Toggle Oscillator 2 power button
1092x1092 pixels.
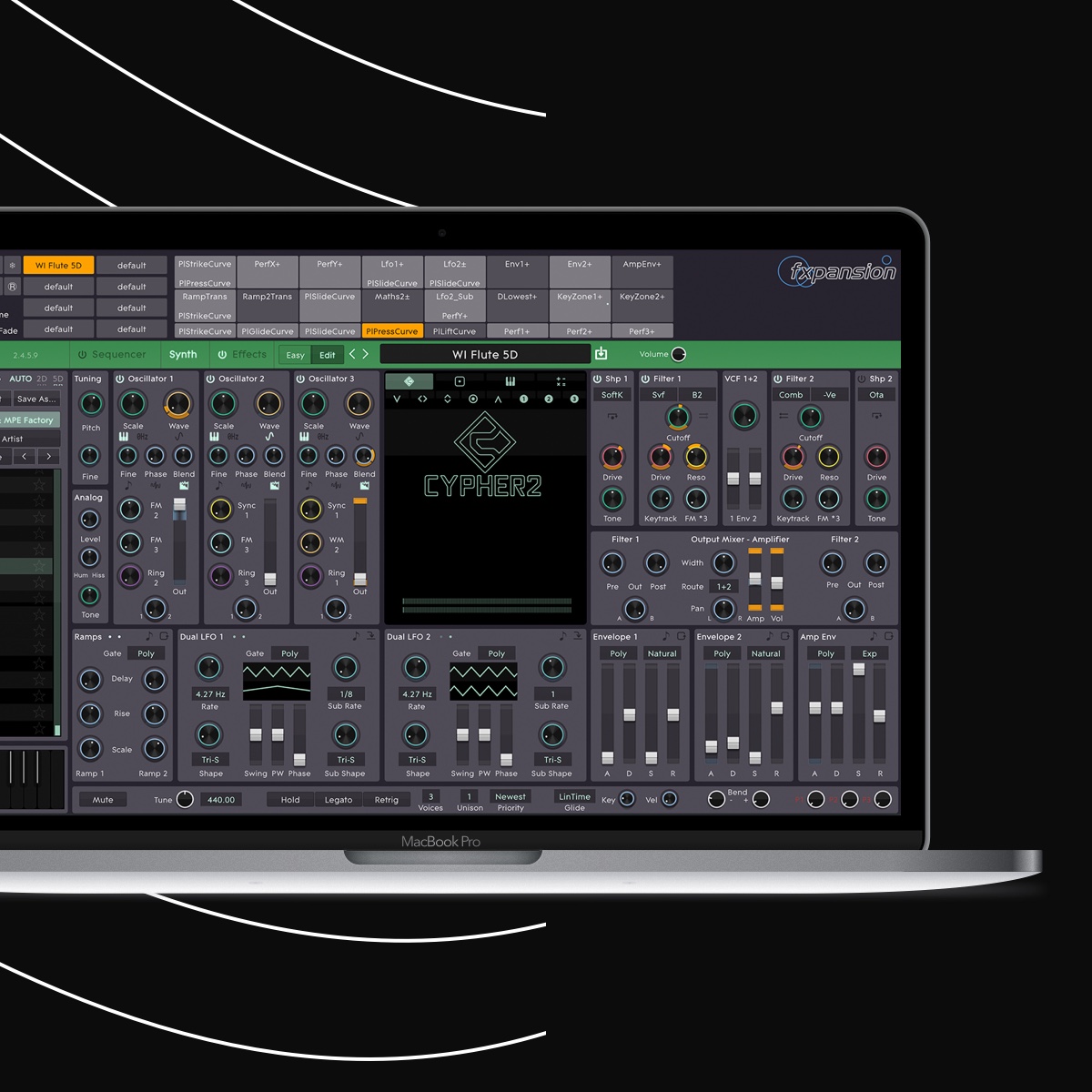(211, 379)
